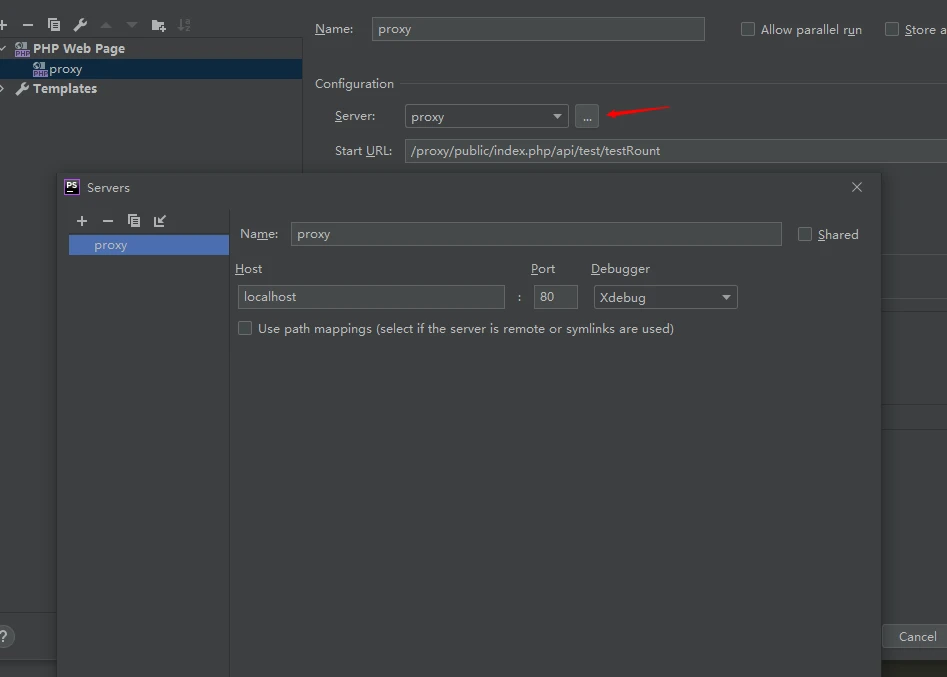Click the Host field containing localhost
Screen dimensions: 947x677
(371, 297)
